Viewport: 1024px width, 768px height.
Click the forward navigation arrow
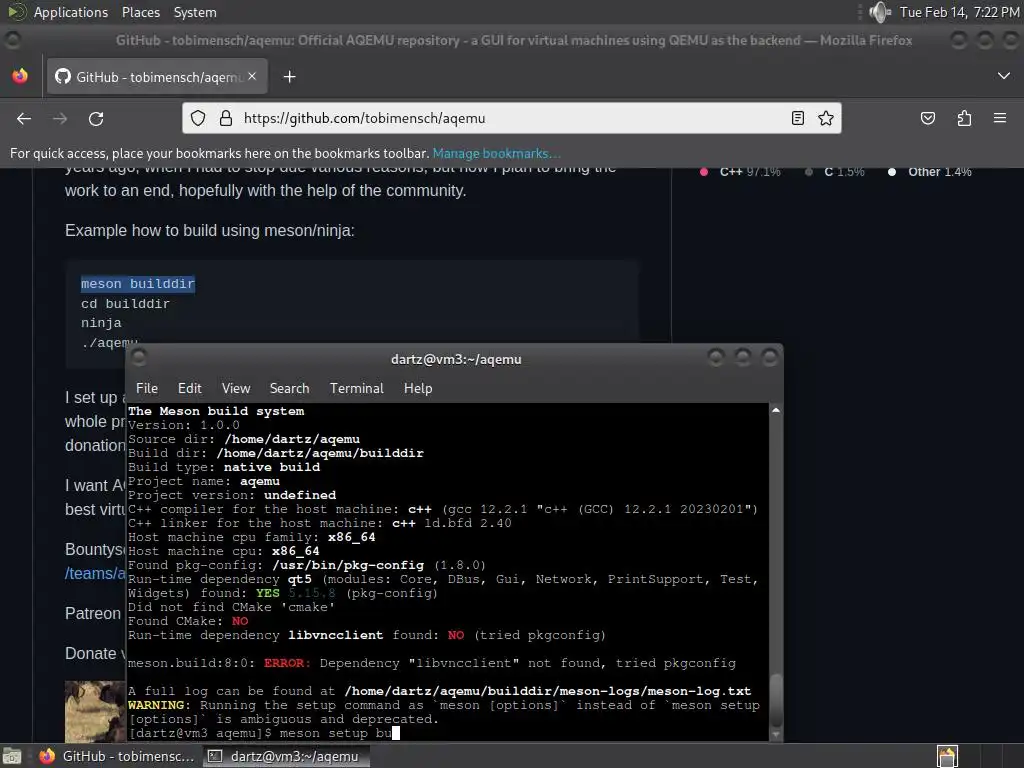click(x=60, y=118)
